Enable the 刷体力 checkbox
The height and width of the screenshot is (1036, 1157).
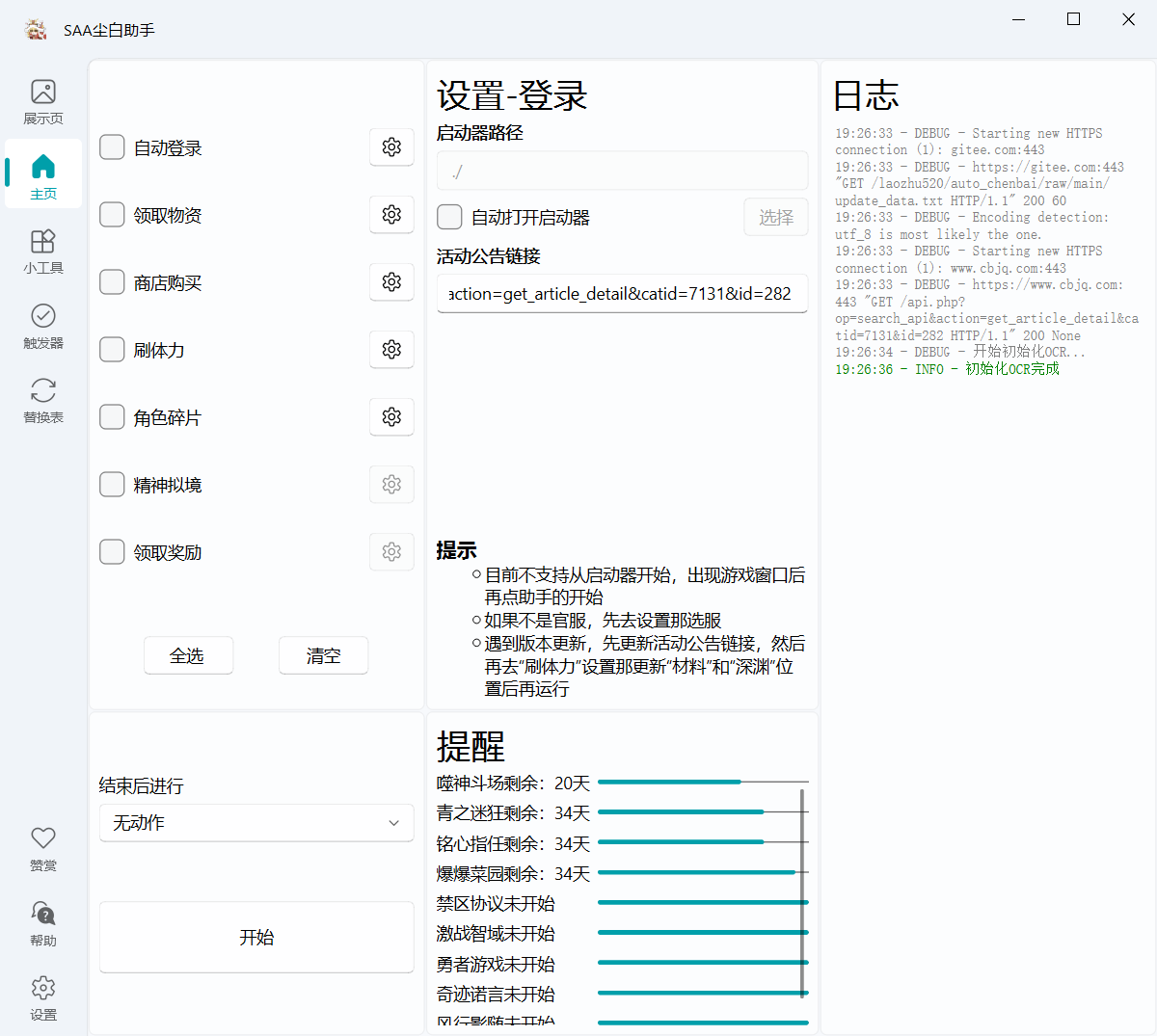pos(112,350)
